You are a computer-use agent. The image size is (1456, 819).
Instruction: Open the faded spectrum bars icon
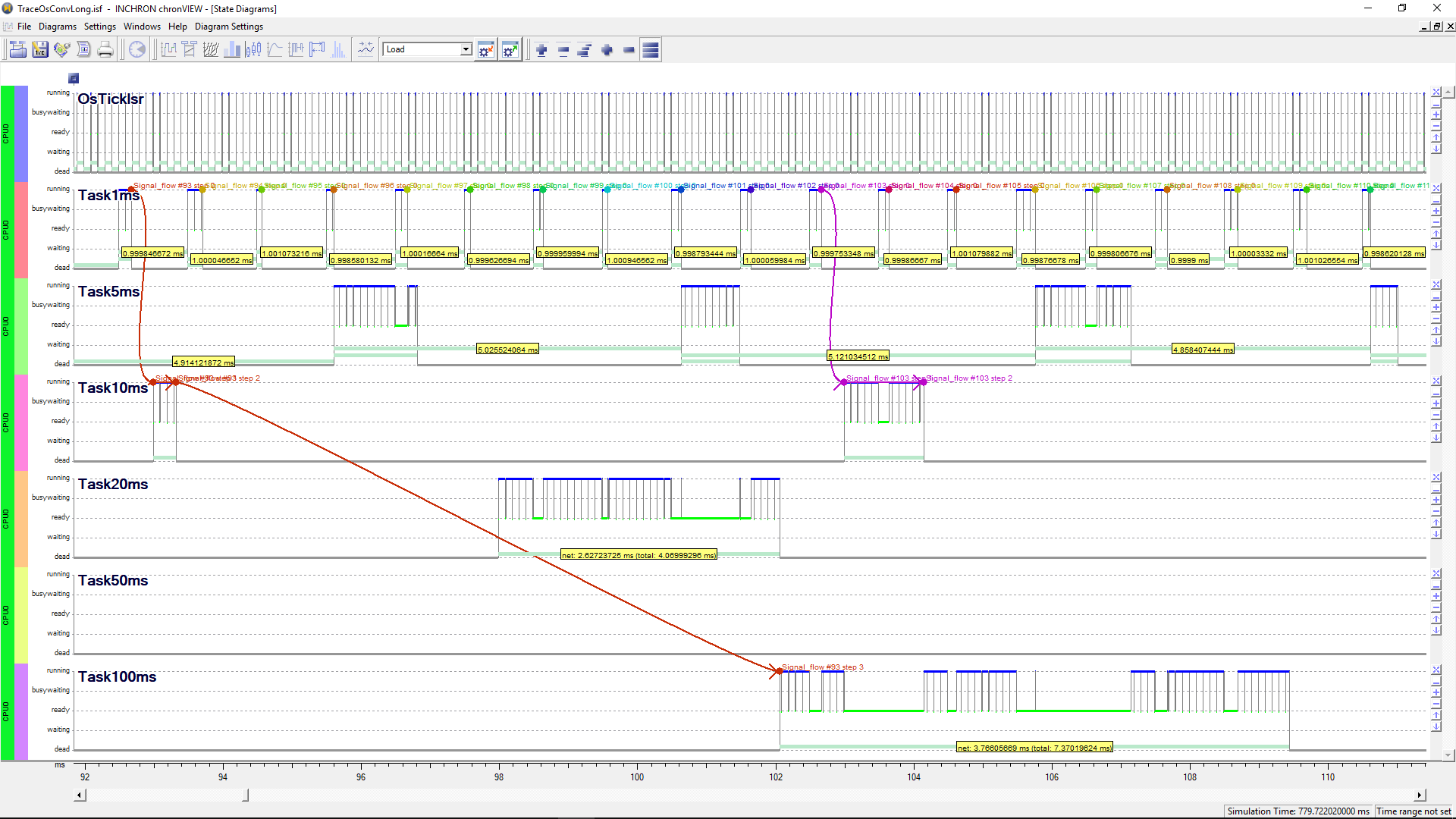tap(338, 50)
